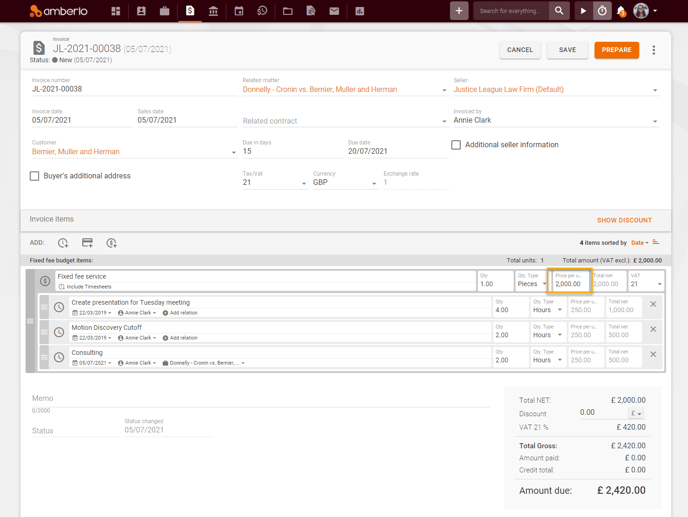Image resolution: width=688 pixels, height=517 pixels.
Task: Open the document templates icon in top navigation
Action: coord(311,11)
